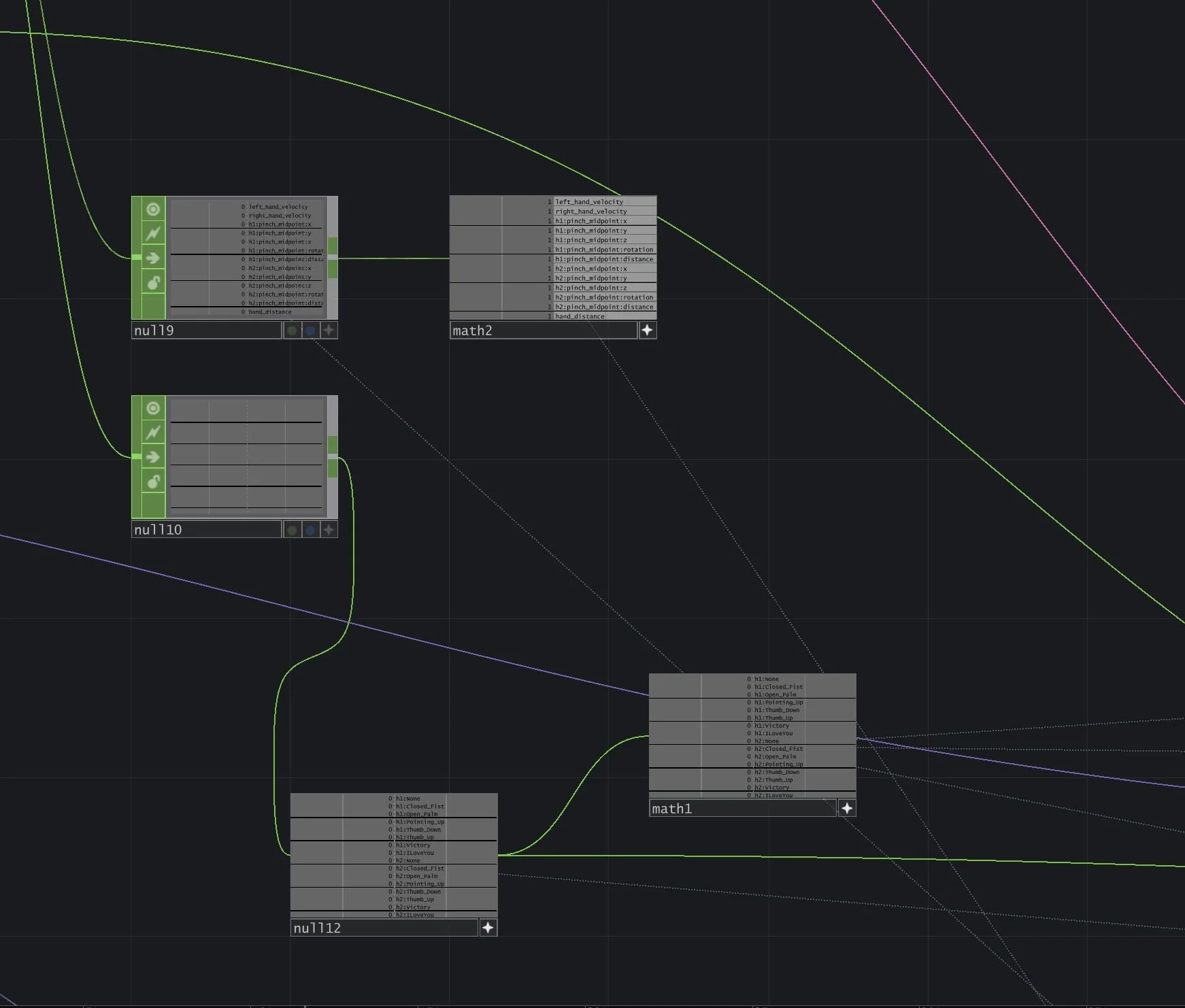Click h1:Victory channel in math1
This screenshot has width=1185, height=1008.
(772, 726)
